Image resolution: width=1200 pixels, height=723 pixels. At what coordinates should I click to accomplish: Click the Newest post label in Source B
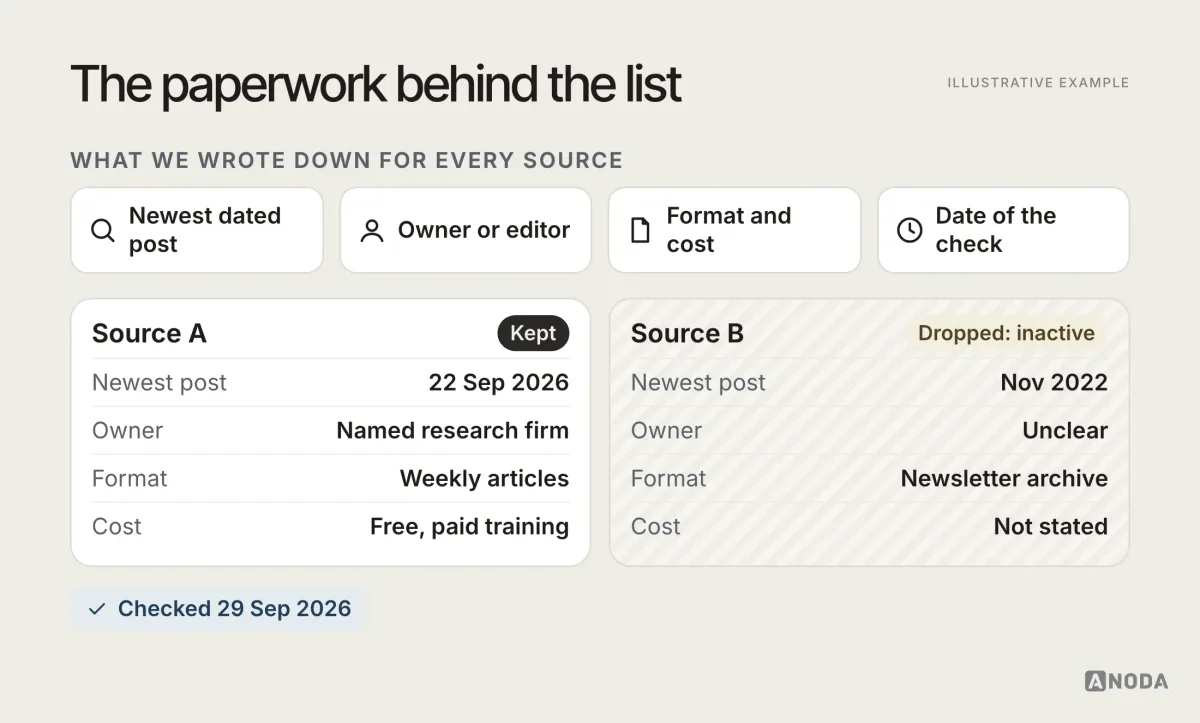click(x=698, y=382)
